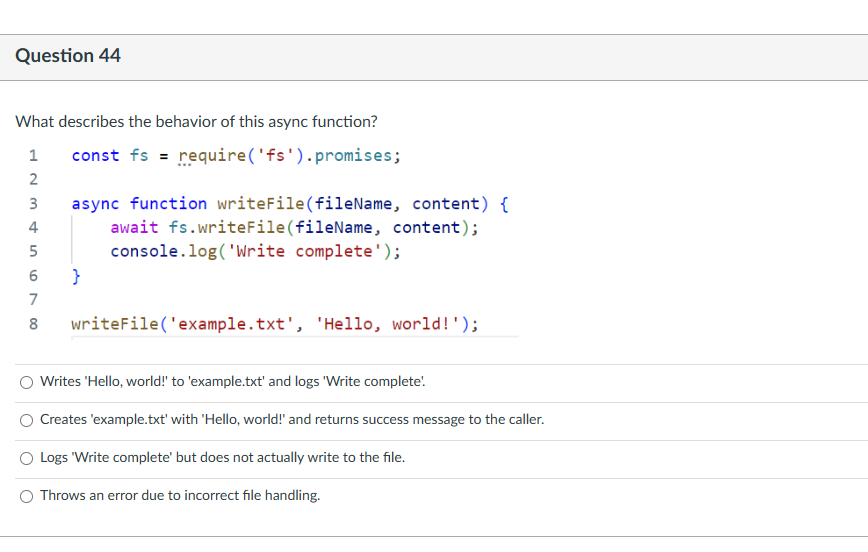
Task: Click the "Question 44" heading text
Action: coord(68,55)
